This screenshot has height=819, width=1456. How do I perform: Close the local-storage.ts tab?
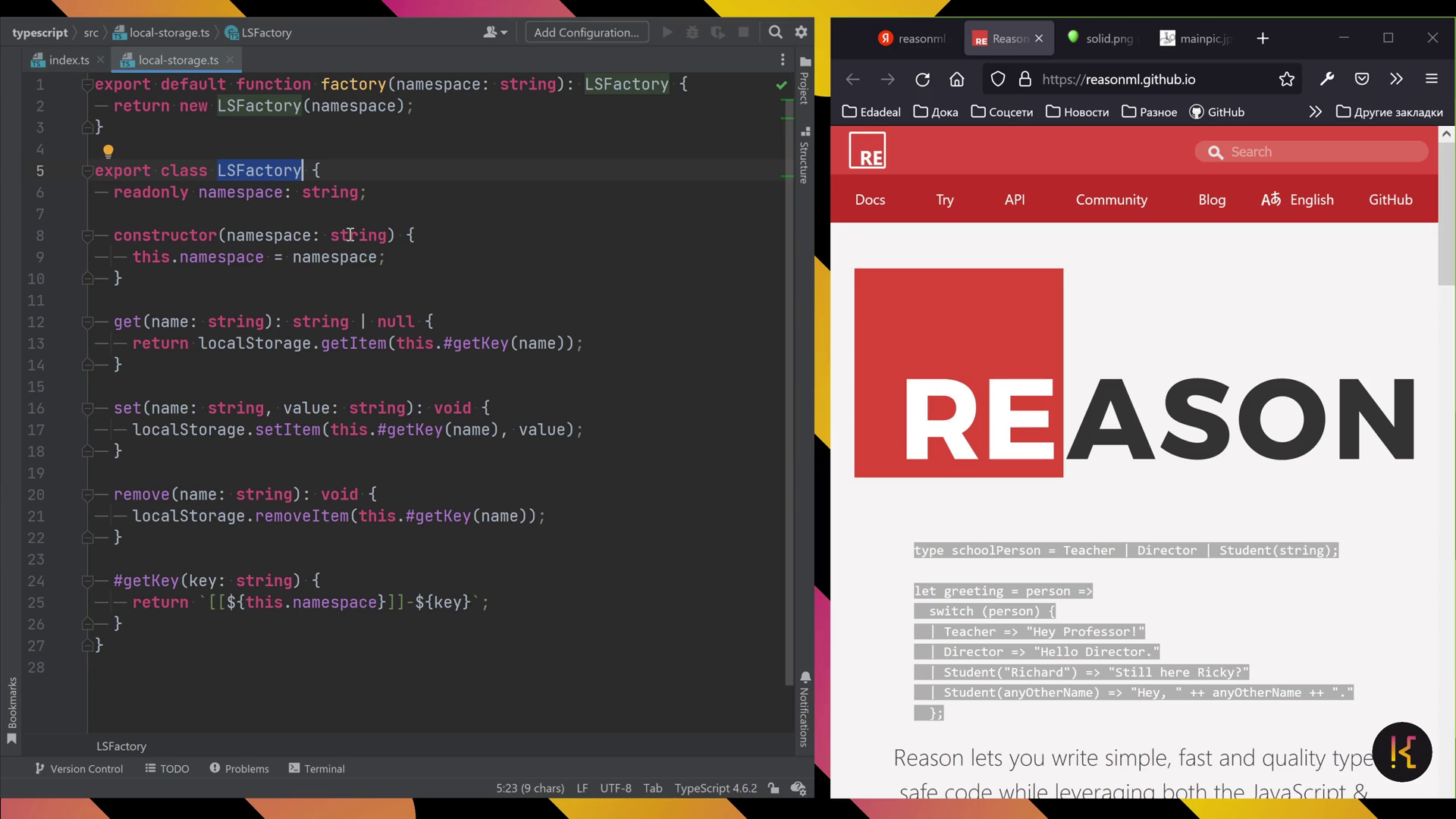(230, 59)
